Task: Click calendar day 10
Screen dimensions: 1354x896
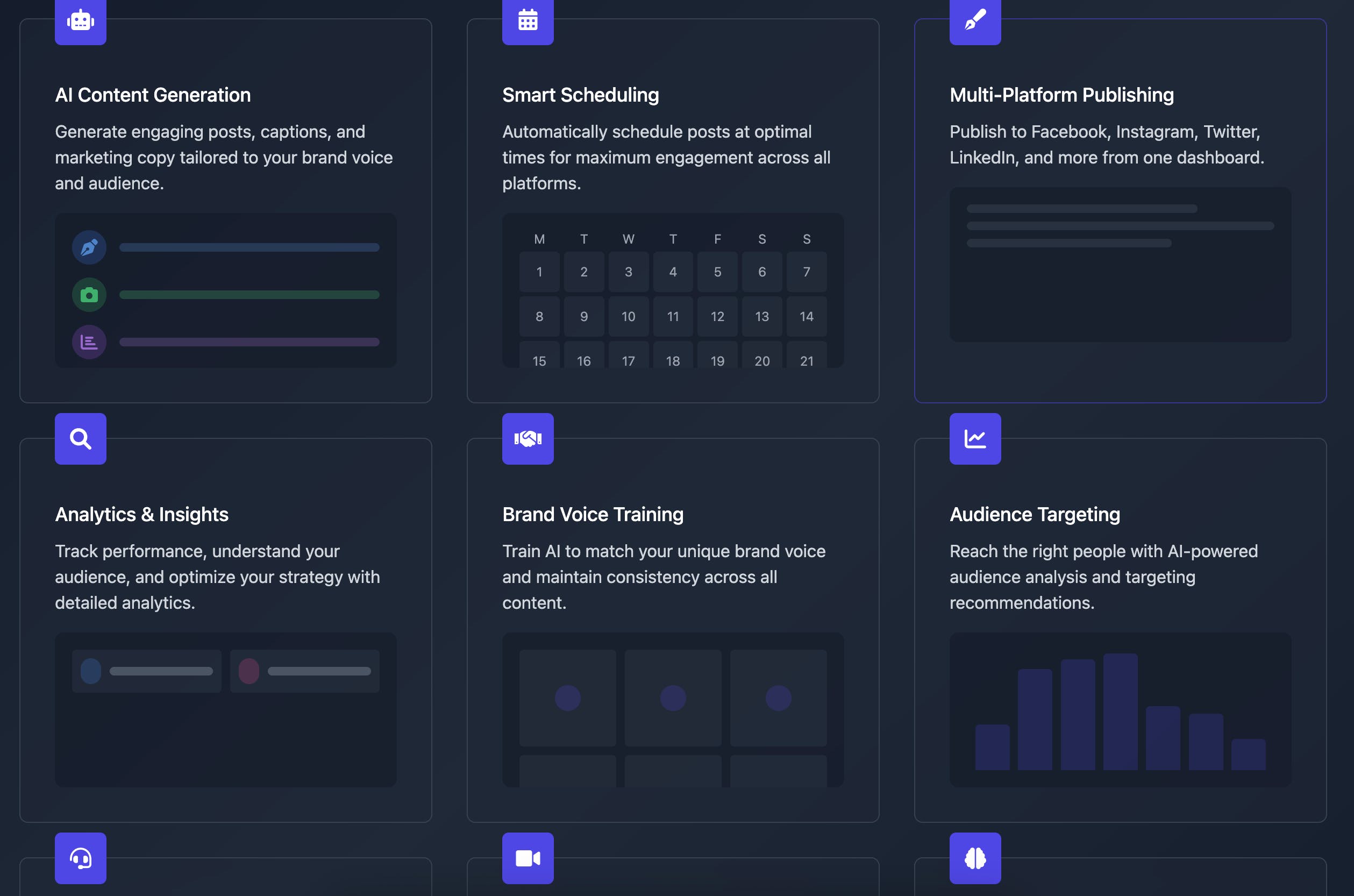Action: click(628, 317)
